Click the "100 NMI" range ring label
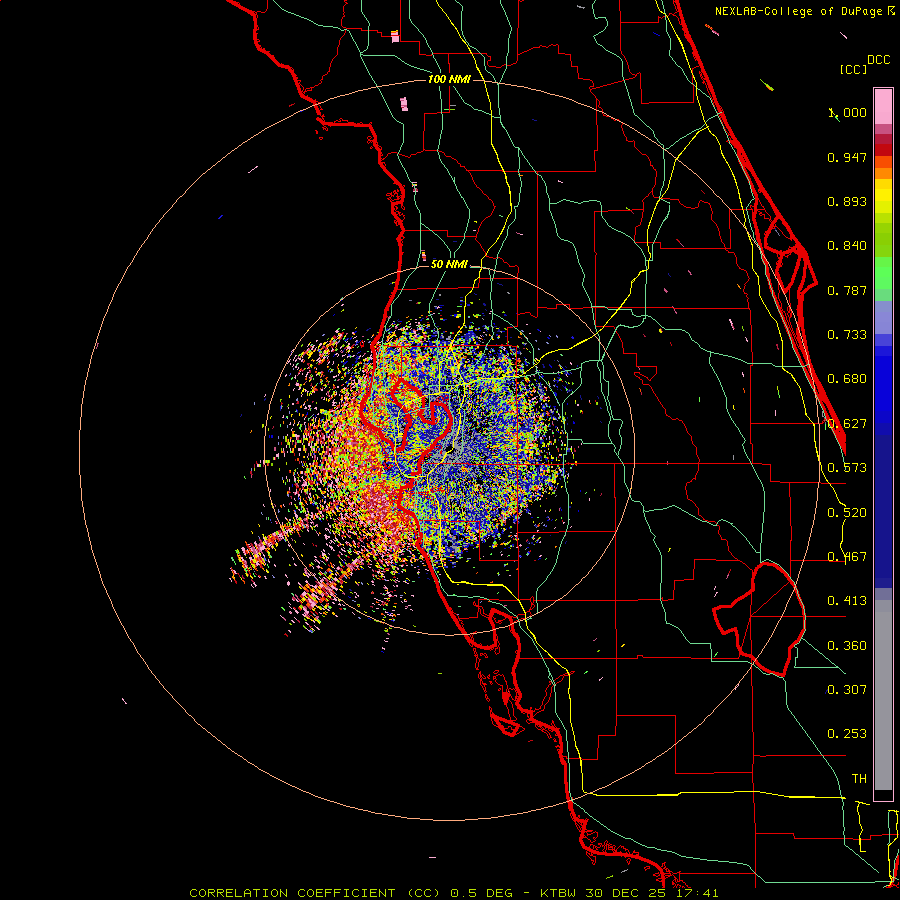This screenshot has width=900, height=900. [449, 79]
